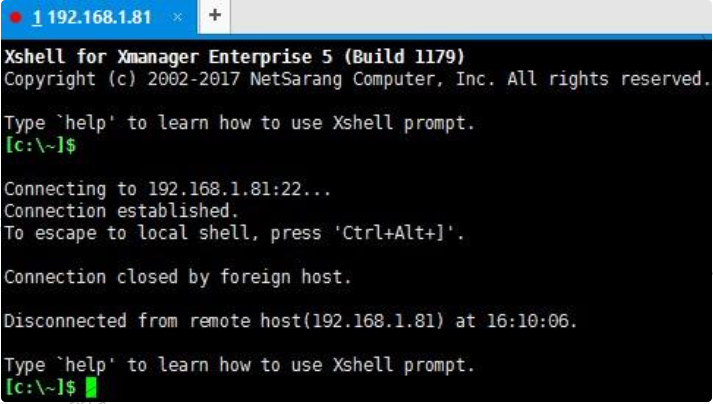
Task: Click the 16:10:06 disconnect timestamp
Action: (532, 321)
